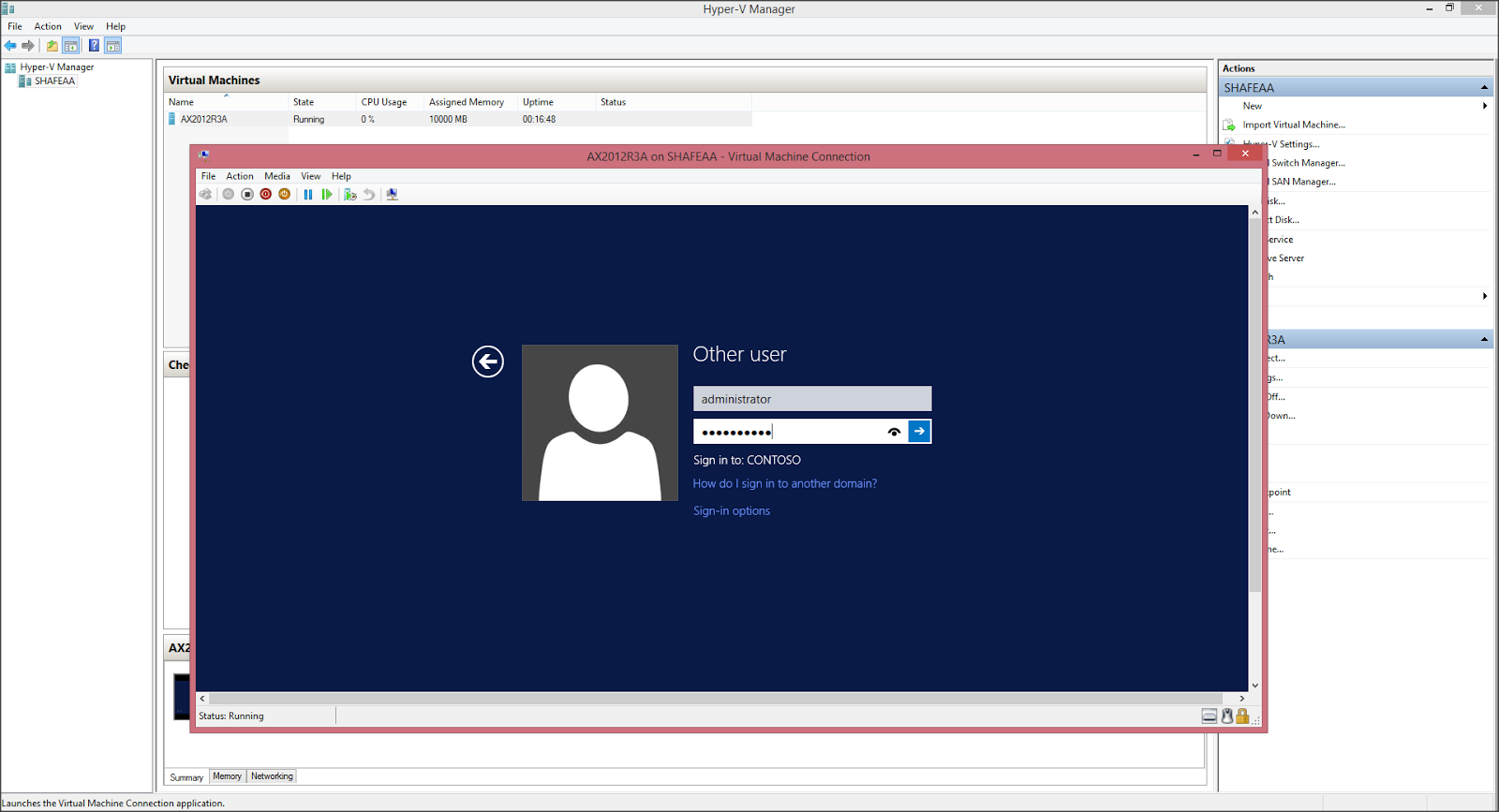Open Sign-in options link
The image size is (1499, 812).
pyautogui.click(x=732, y=510)
